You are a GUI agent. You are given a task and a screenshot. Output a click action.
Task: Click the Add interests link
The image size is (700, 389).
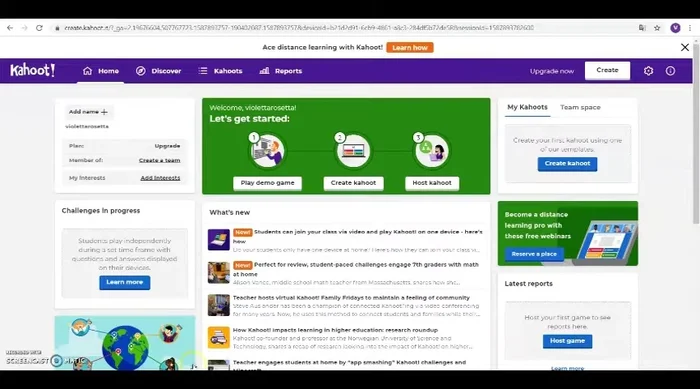160,178
